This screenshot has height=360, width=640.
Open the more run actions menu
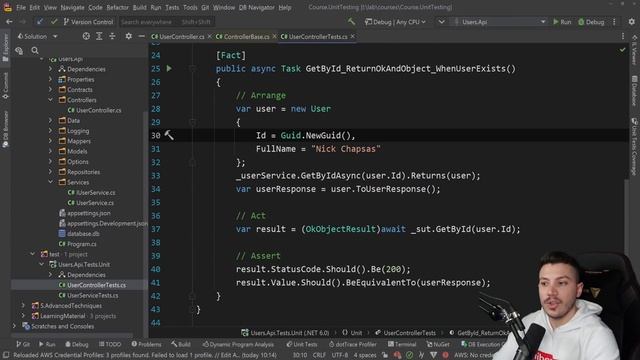(x=614, y=22)
